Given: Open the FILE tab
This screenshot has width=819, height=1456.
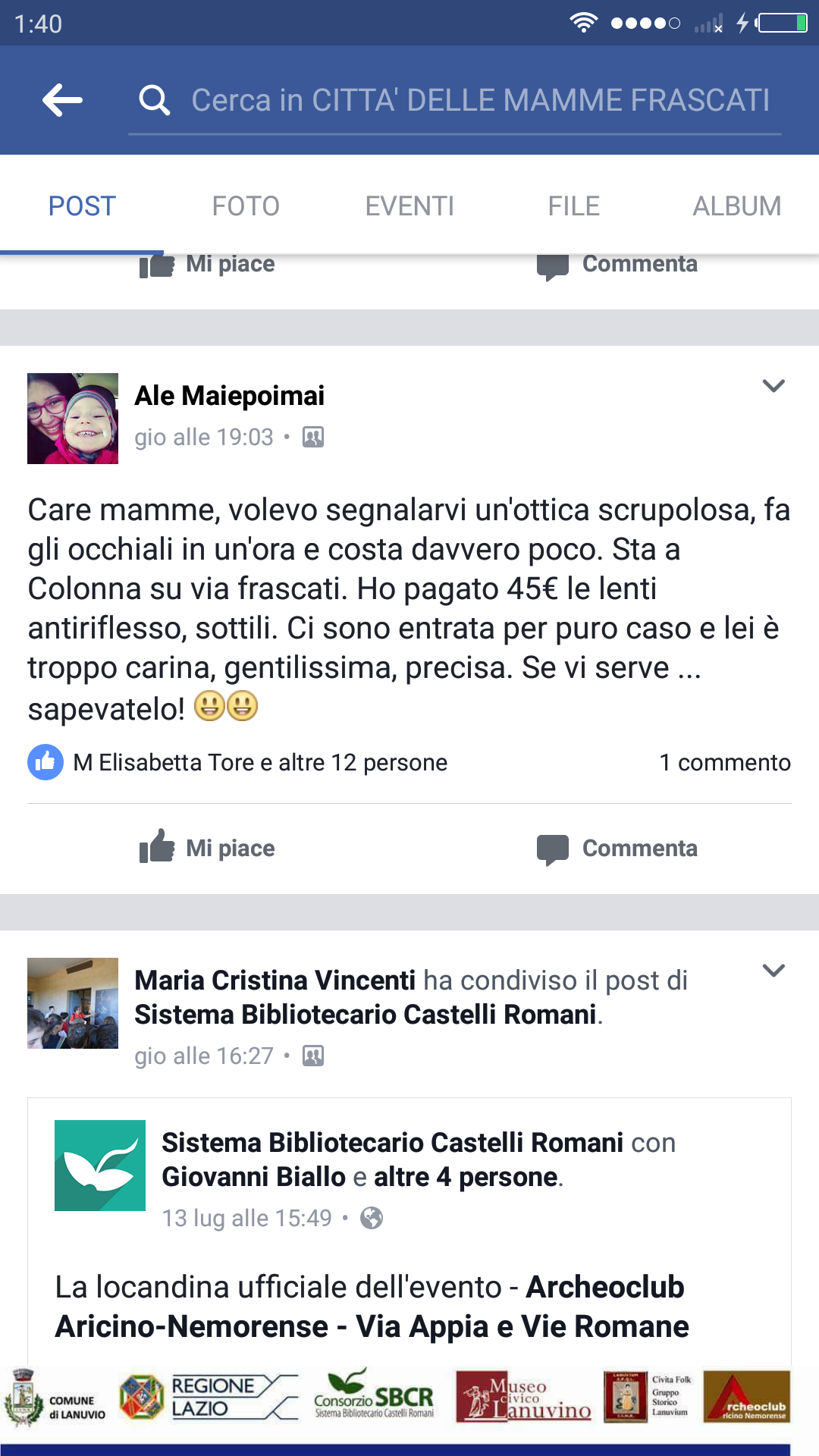Looking at the screenshot, I should point(574,206).
